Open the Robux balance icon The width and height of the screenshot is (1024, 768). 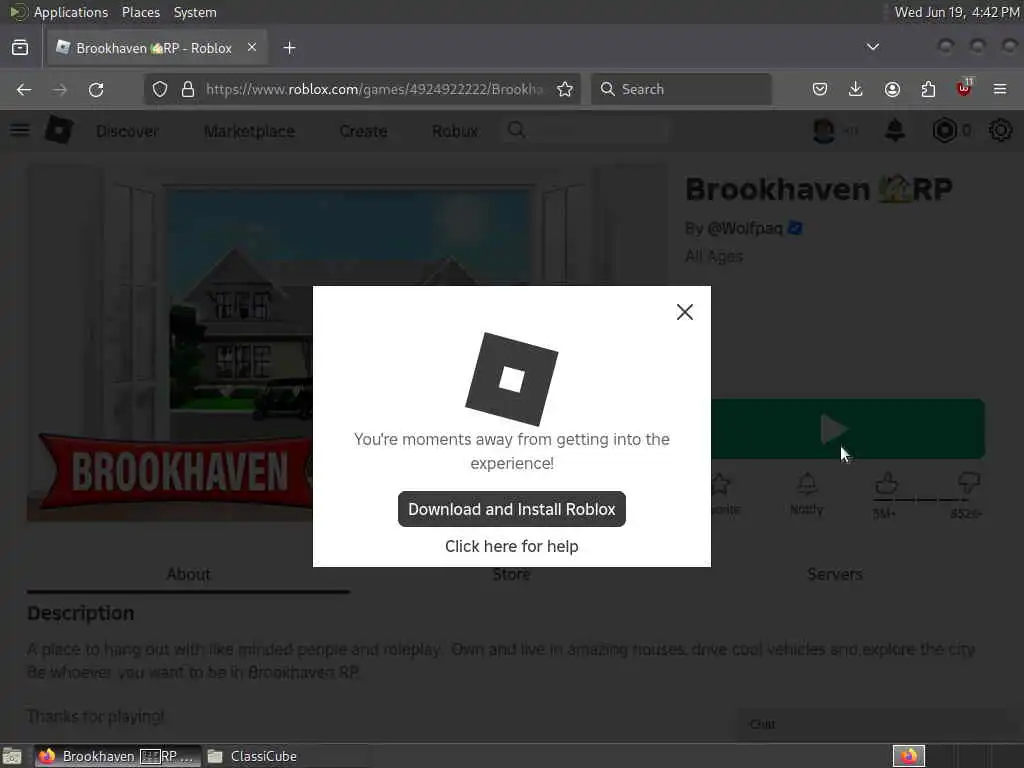pyautogui.click(x=944, y=131)
